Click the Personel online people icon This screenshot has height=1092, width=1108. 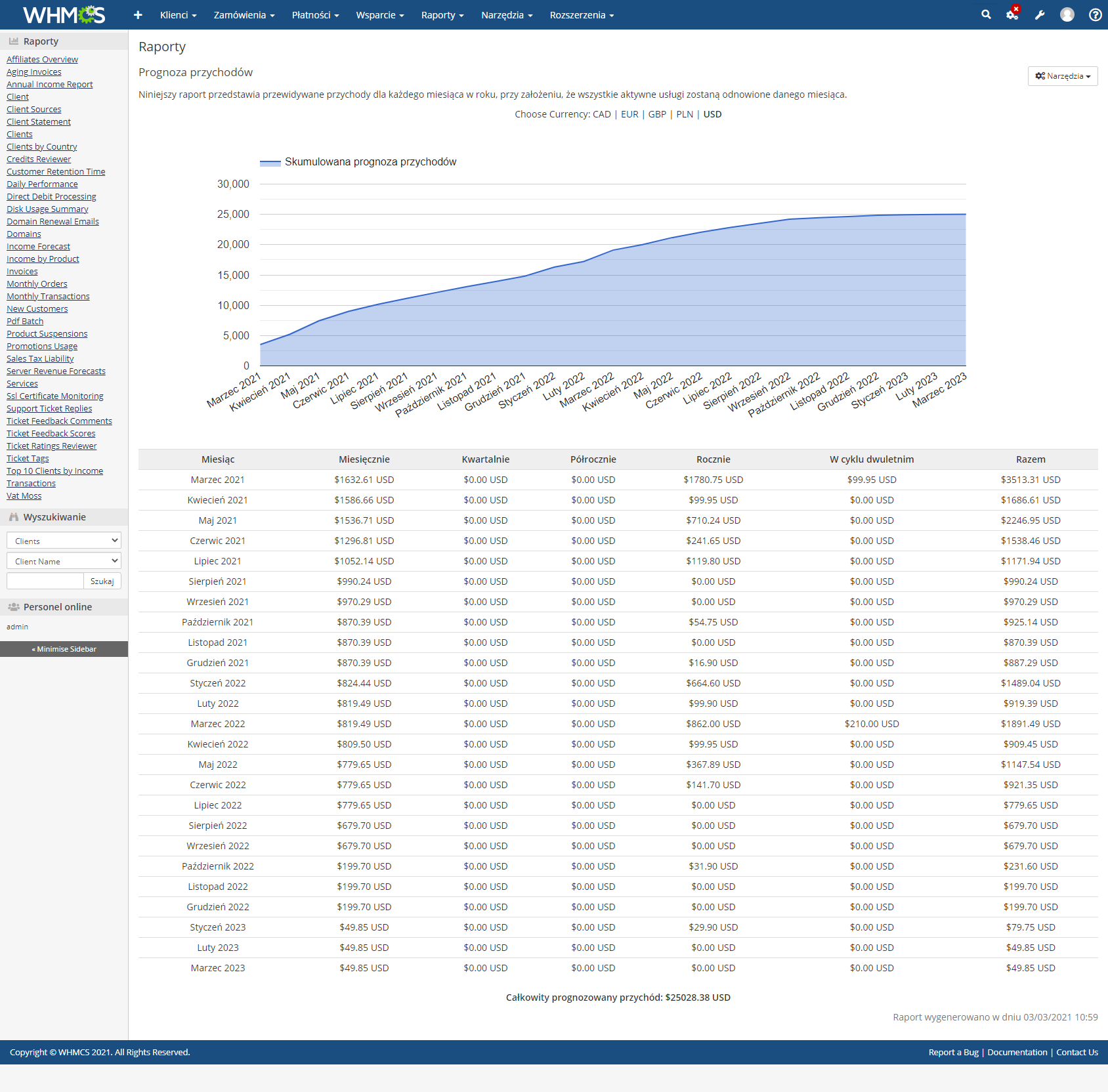[14, 606]
